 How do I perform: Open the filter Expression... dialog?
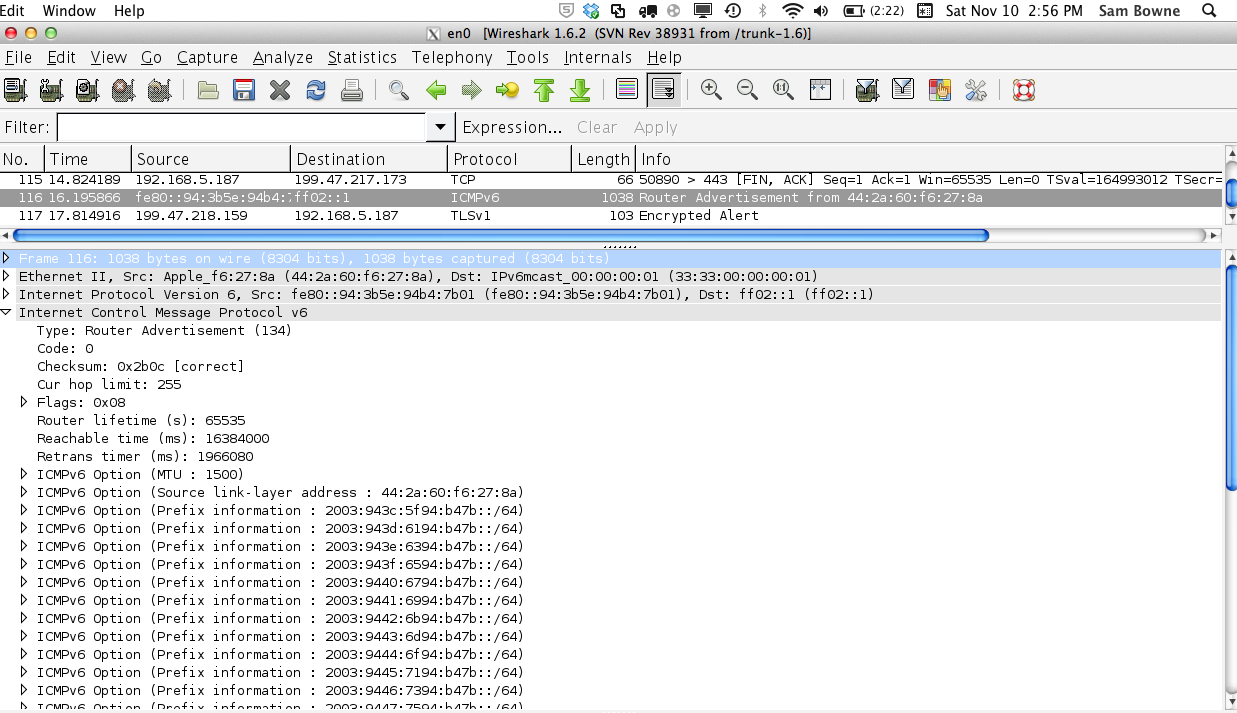coord(512,128)
